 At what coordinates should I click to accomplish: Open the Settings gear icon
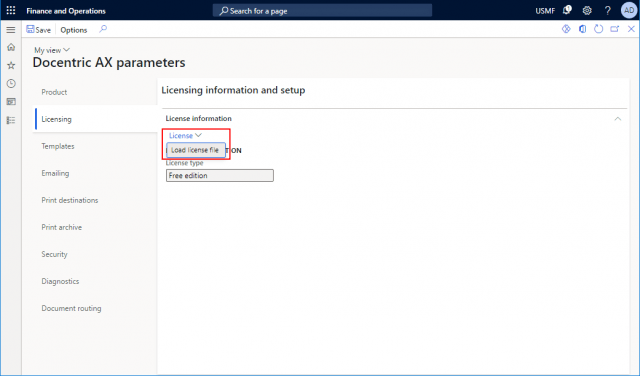click(587, 11)
